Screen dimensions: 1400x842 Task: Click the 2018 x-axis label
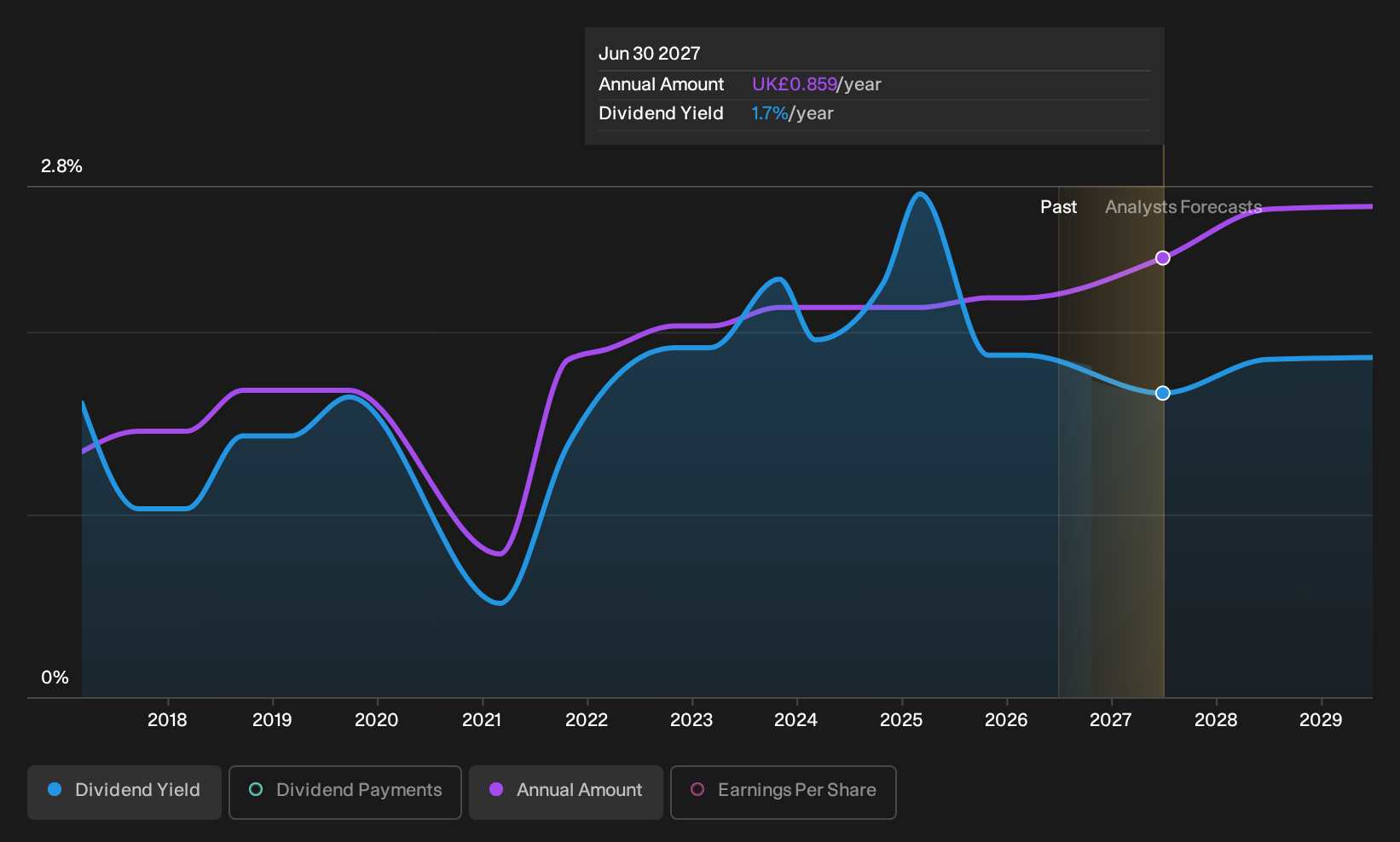click(167, 720)
